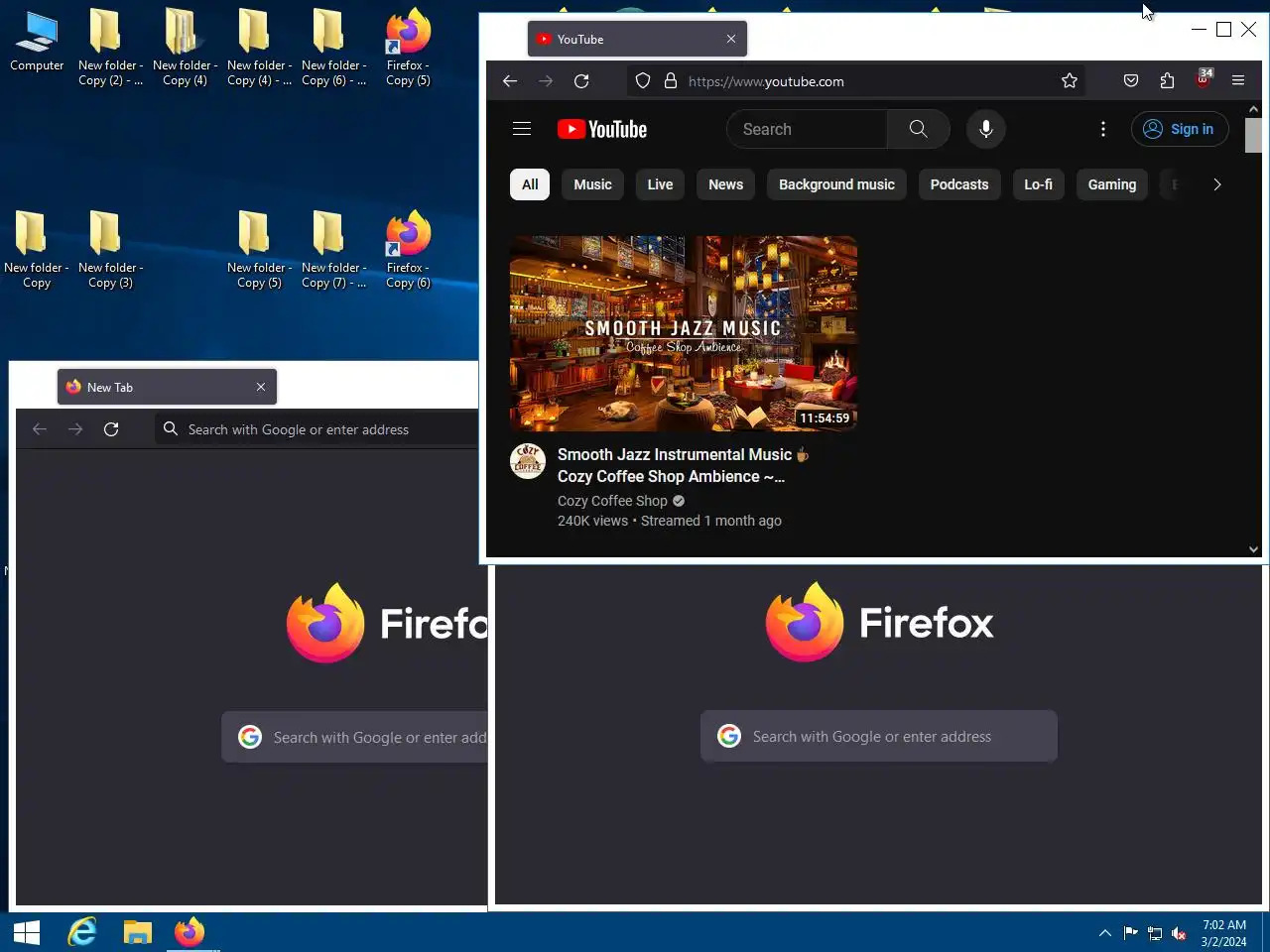Close the YouTube tab
This screenshot has height=952, width=1270.
[731, 39]
